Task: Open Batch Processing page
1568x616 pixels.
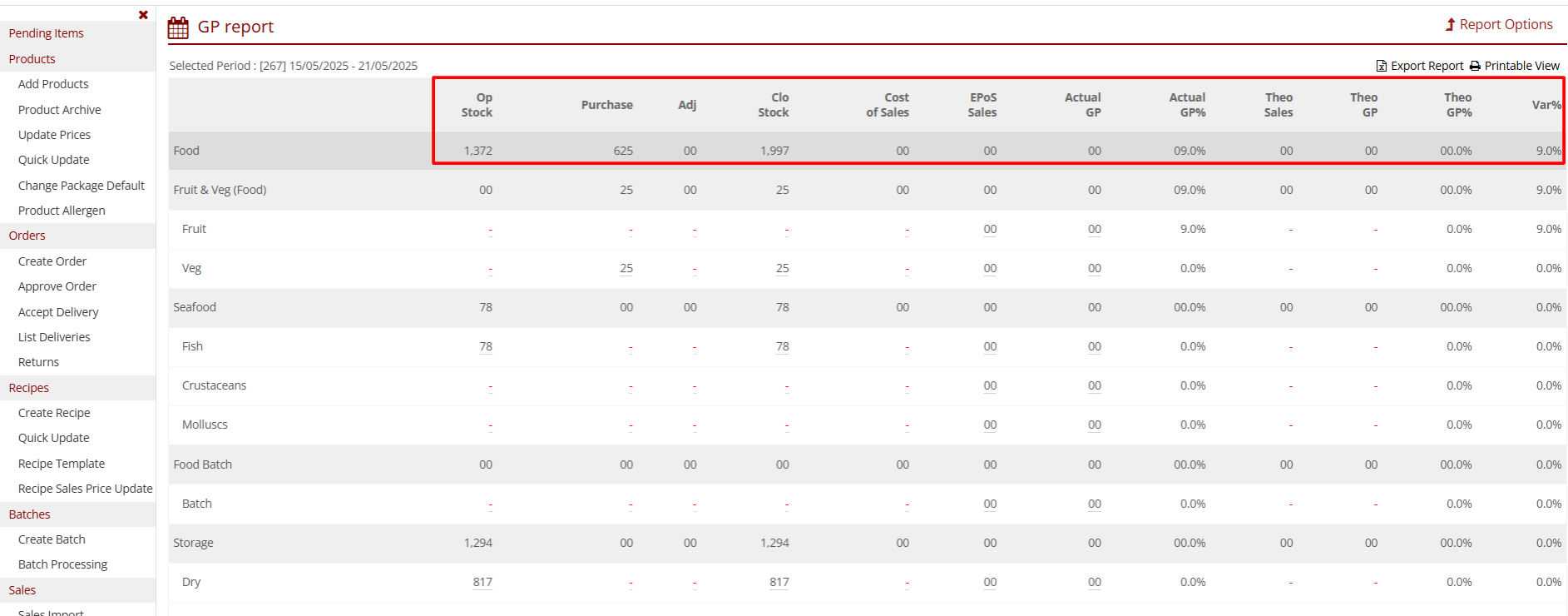Action: (62, 564)
